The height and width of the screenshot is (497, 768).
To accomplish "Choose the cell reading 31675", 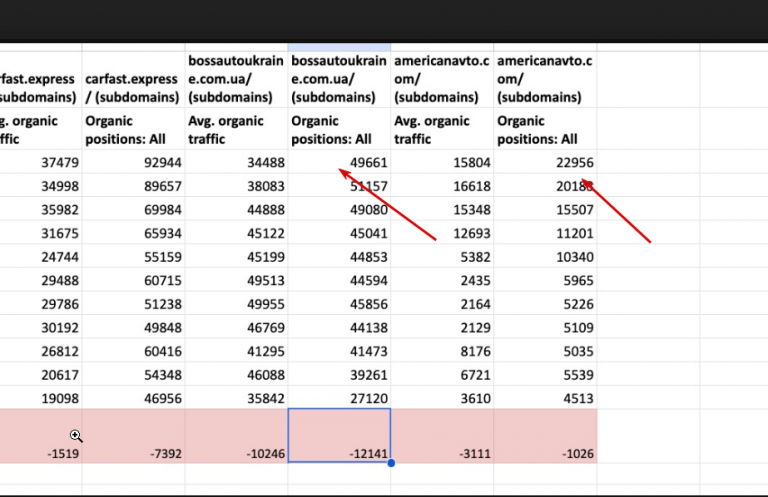I will point(41,233).
